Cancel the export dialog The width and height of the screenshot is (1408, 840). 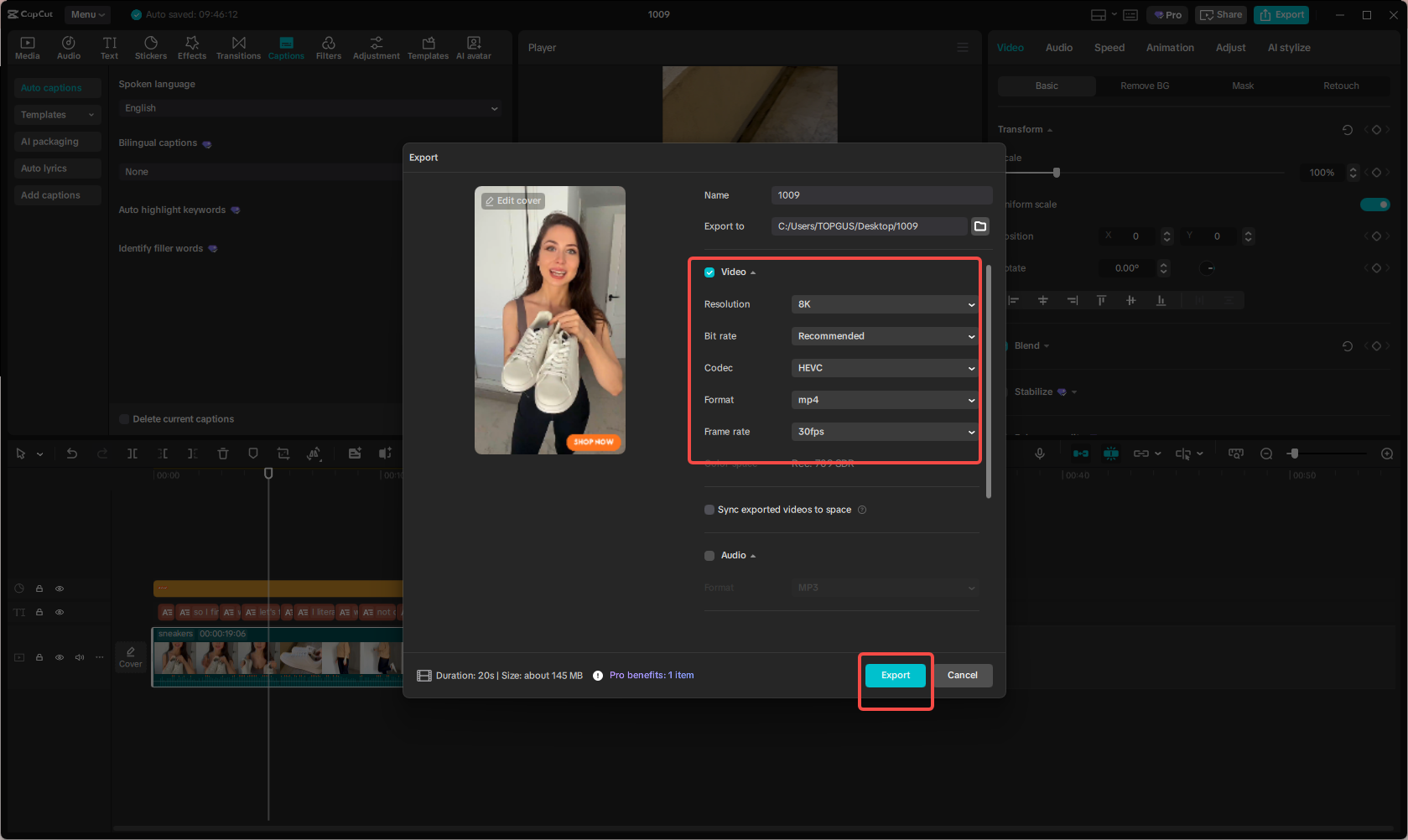962,675
